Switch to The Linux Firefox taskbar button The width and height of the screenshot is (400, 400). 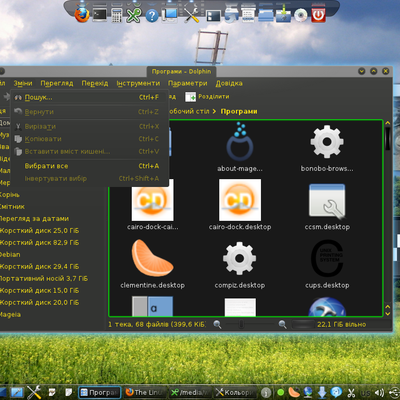[x=145, y=393]
